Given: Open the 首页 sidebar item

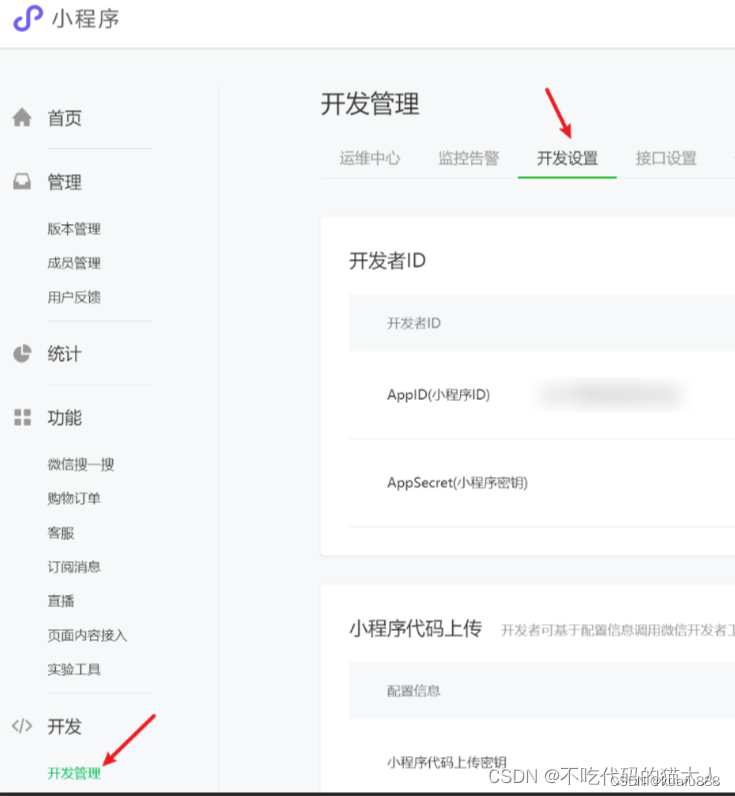Looking at the screenshot, I should pos(64,118).
